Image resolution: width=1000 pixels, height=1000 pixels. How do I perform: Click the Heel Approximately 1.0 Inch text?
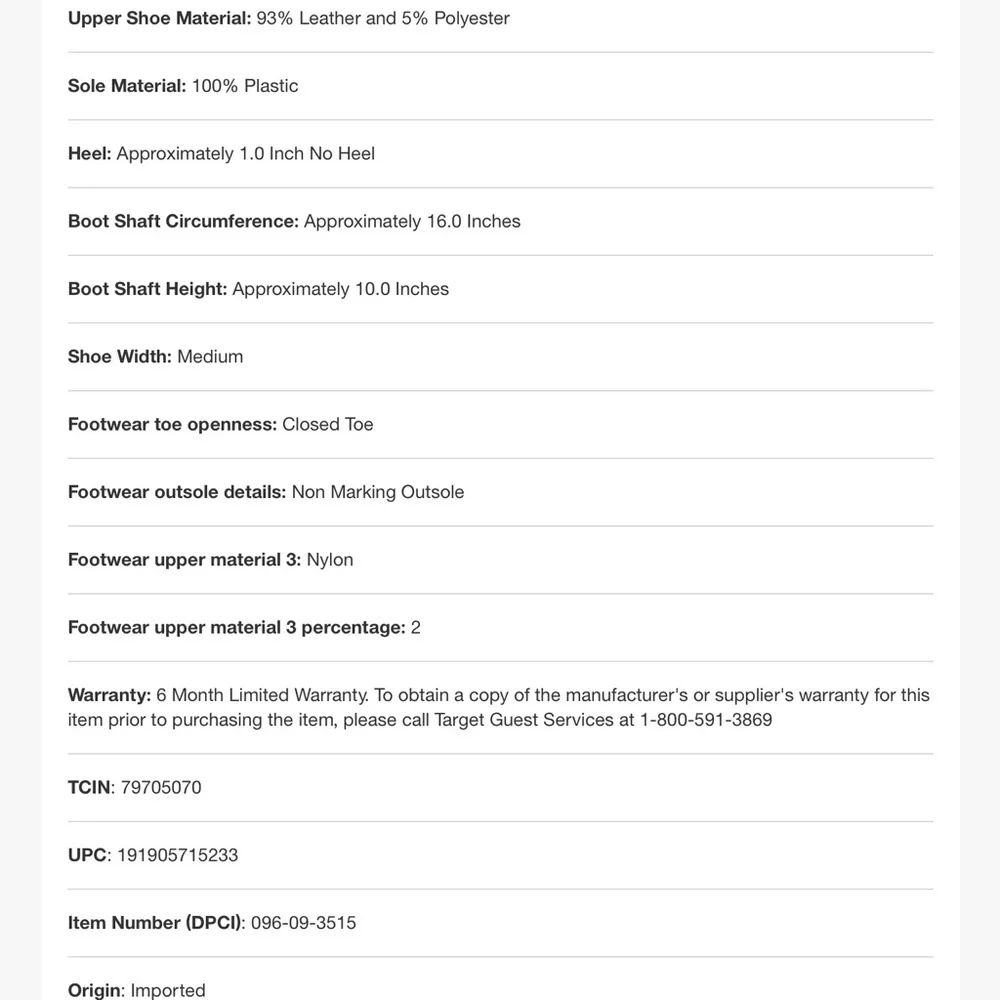(x=221, y=154)
